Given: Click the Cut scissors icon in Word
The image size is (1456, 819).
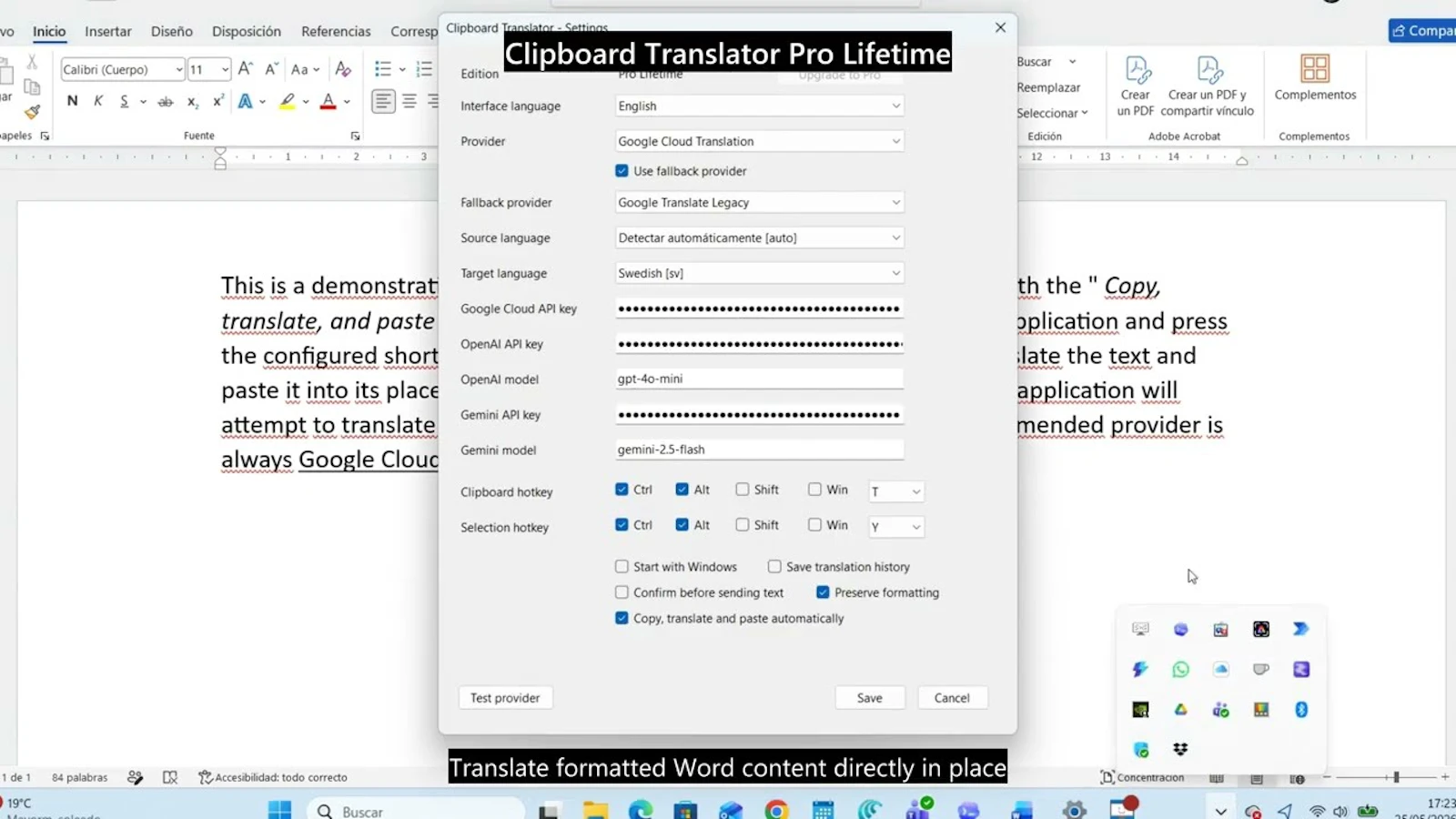Looking at the screenshot, I should [32, 62].
